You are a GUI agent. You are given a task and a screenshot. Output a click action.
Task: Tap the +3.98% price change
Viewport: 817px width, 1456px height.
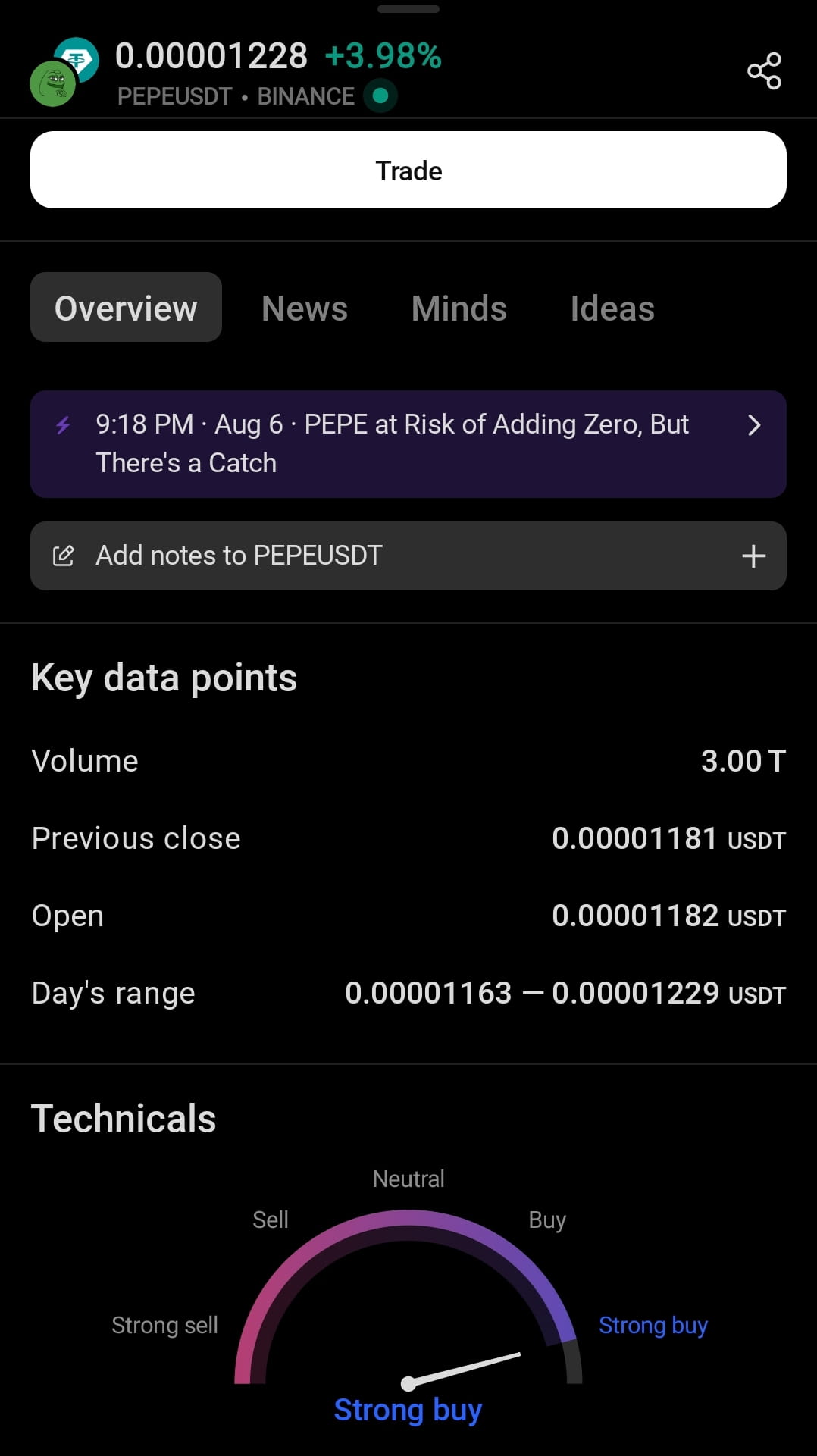click(383, 56)
